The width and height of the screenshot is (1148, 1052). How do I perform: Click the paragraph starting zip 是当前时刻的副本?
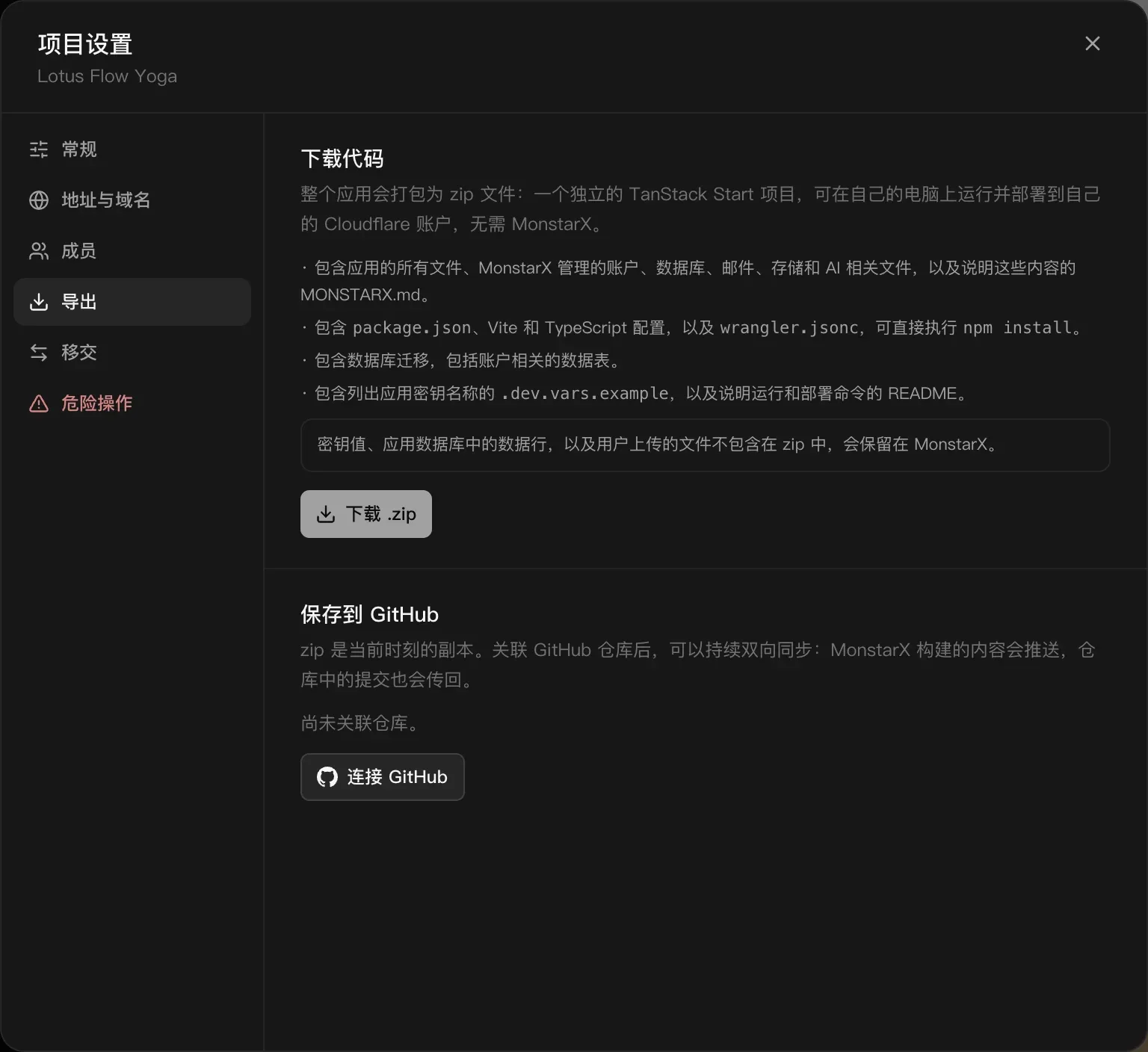click(698, 665)
